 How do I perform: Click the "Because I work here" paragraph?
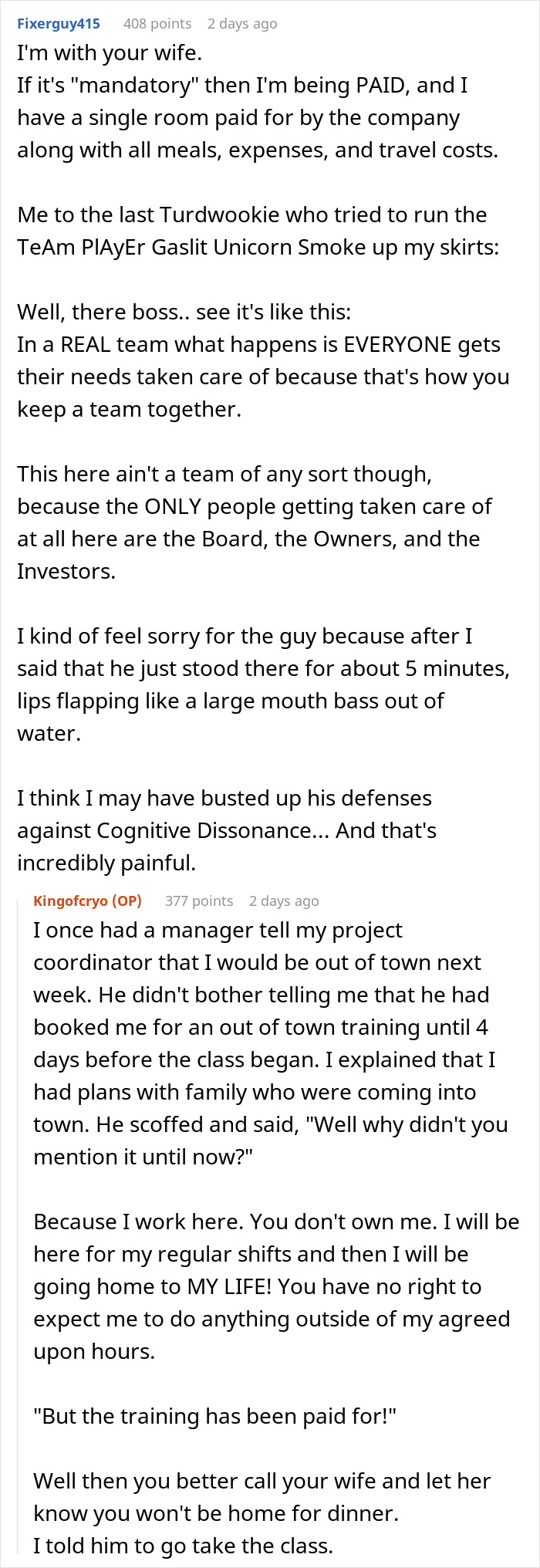(x=275, y=1286)
